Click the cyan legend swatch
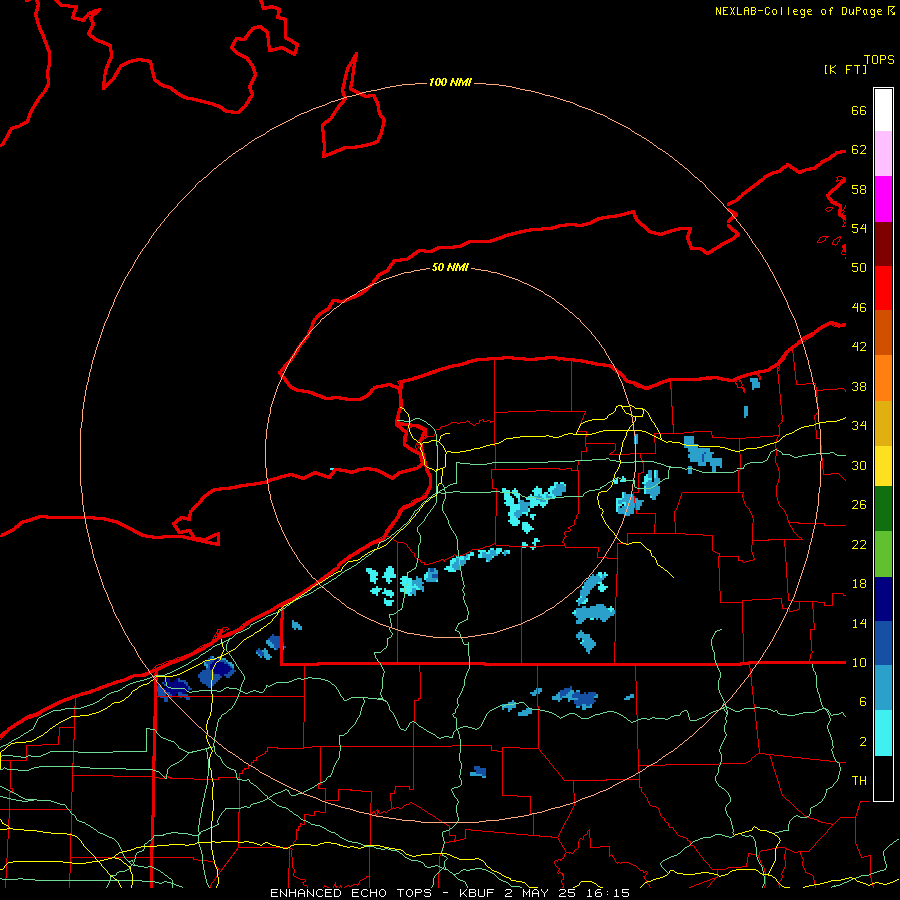The height and width of the screenshot is (900, 900). 883,733
